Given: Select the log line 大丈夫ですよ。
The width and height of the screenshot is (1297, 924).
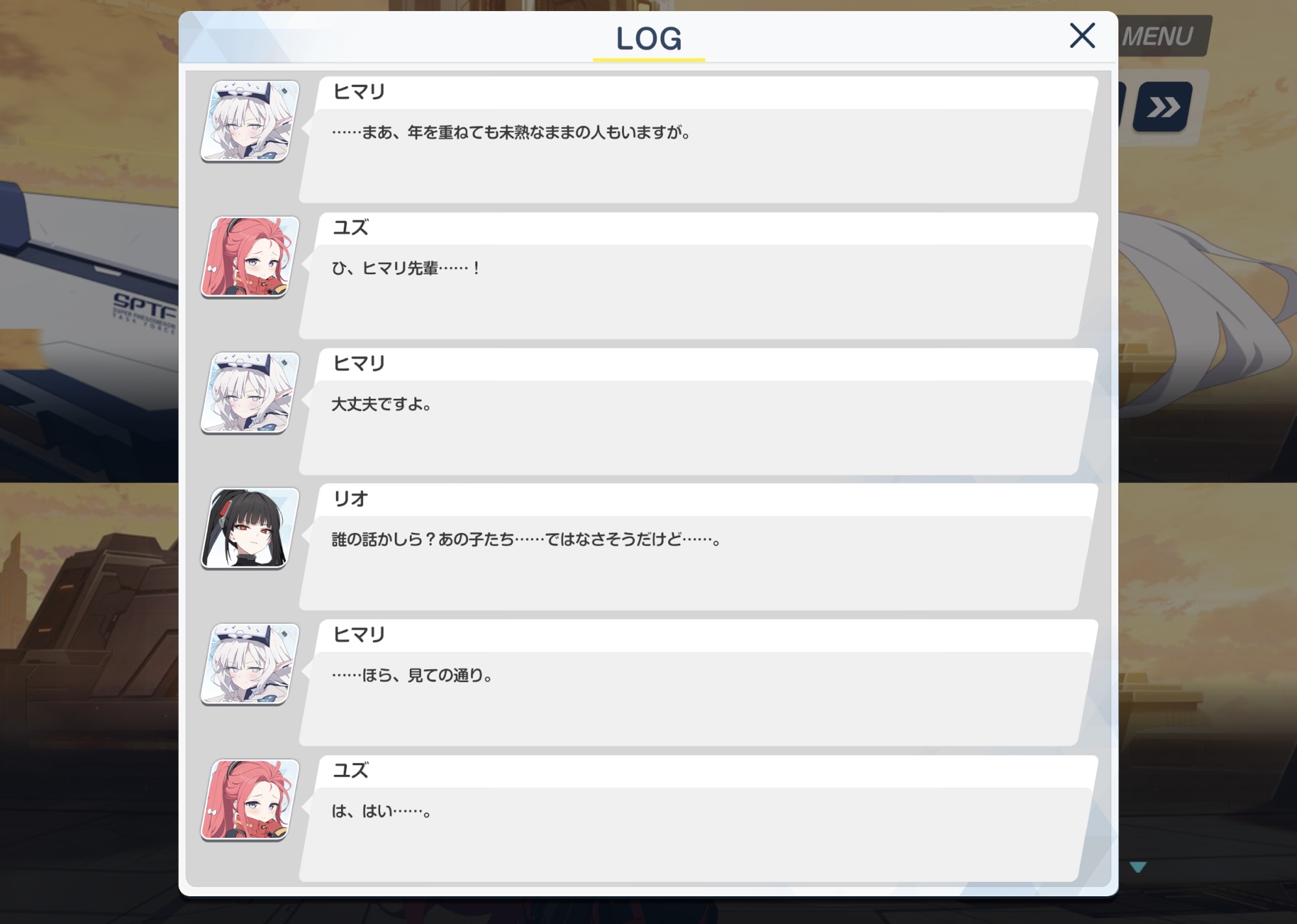Looking at the screenshot, I should tap(381, 404).
